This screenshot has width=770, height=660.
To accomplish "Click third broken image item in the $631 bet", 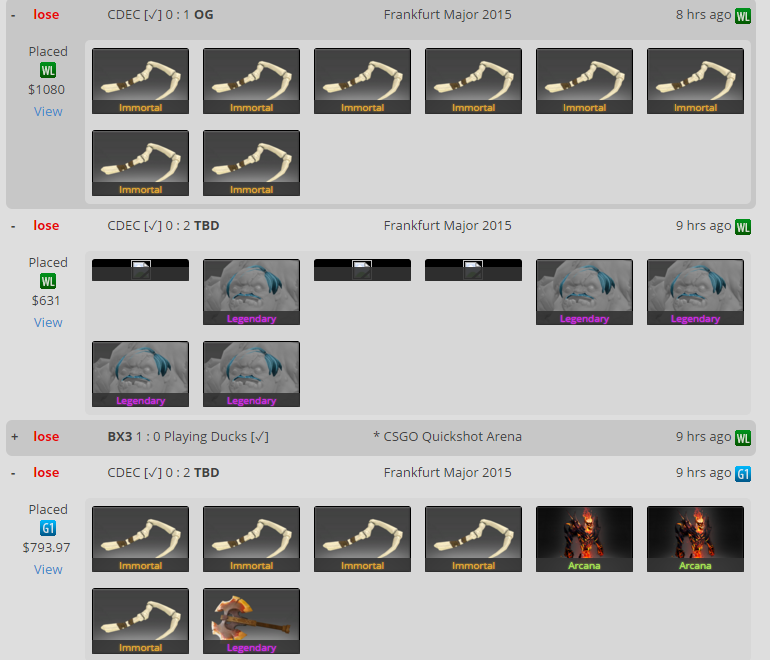I will point(473,270).
